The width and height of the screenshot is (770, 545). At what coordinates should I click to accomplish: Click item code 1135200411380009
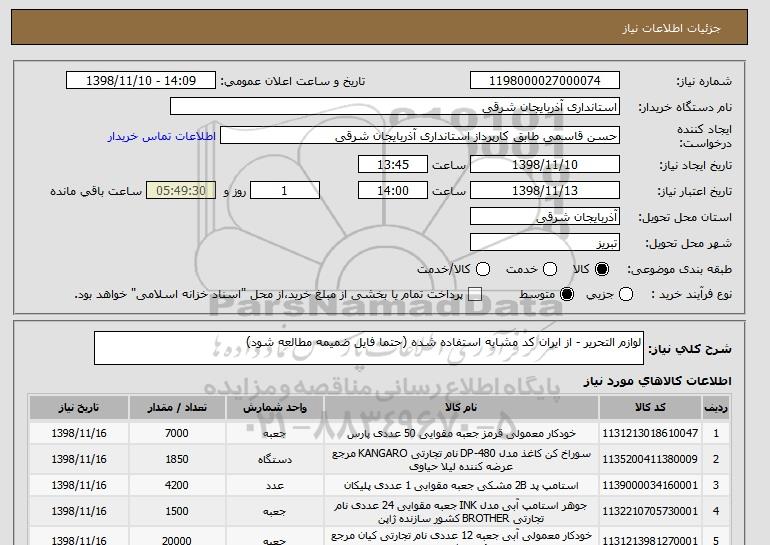[x=650, y=459]
